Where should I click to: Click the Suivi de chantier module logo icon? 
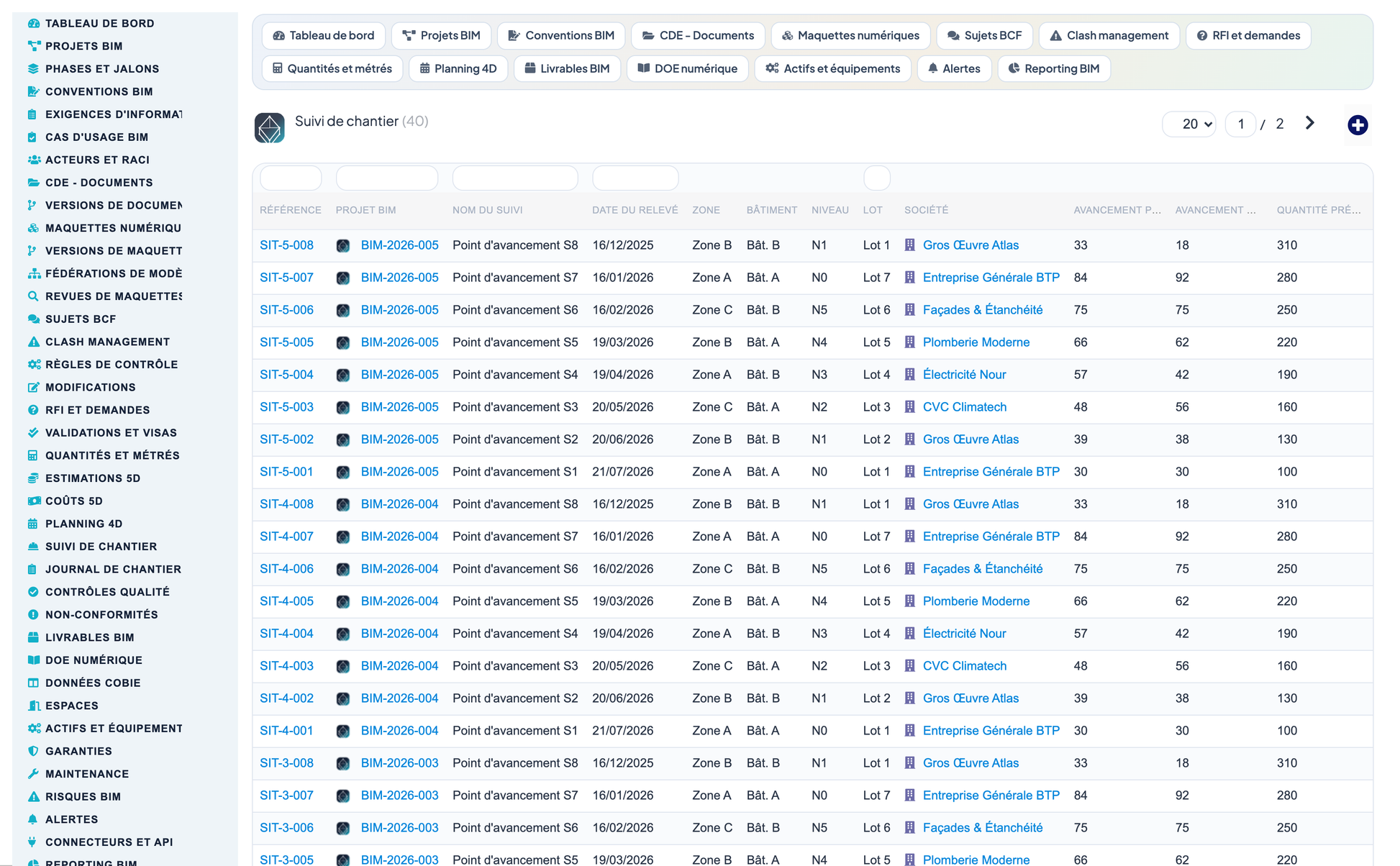click(x=270, y=127)
